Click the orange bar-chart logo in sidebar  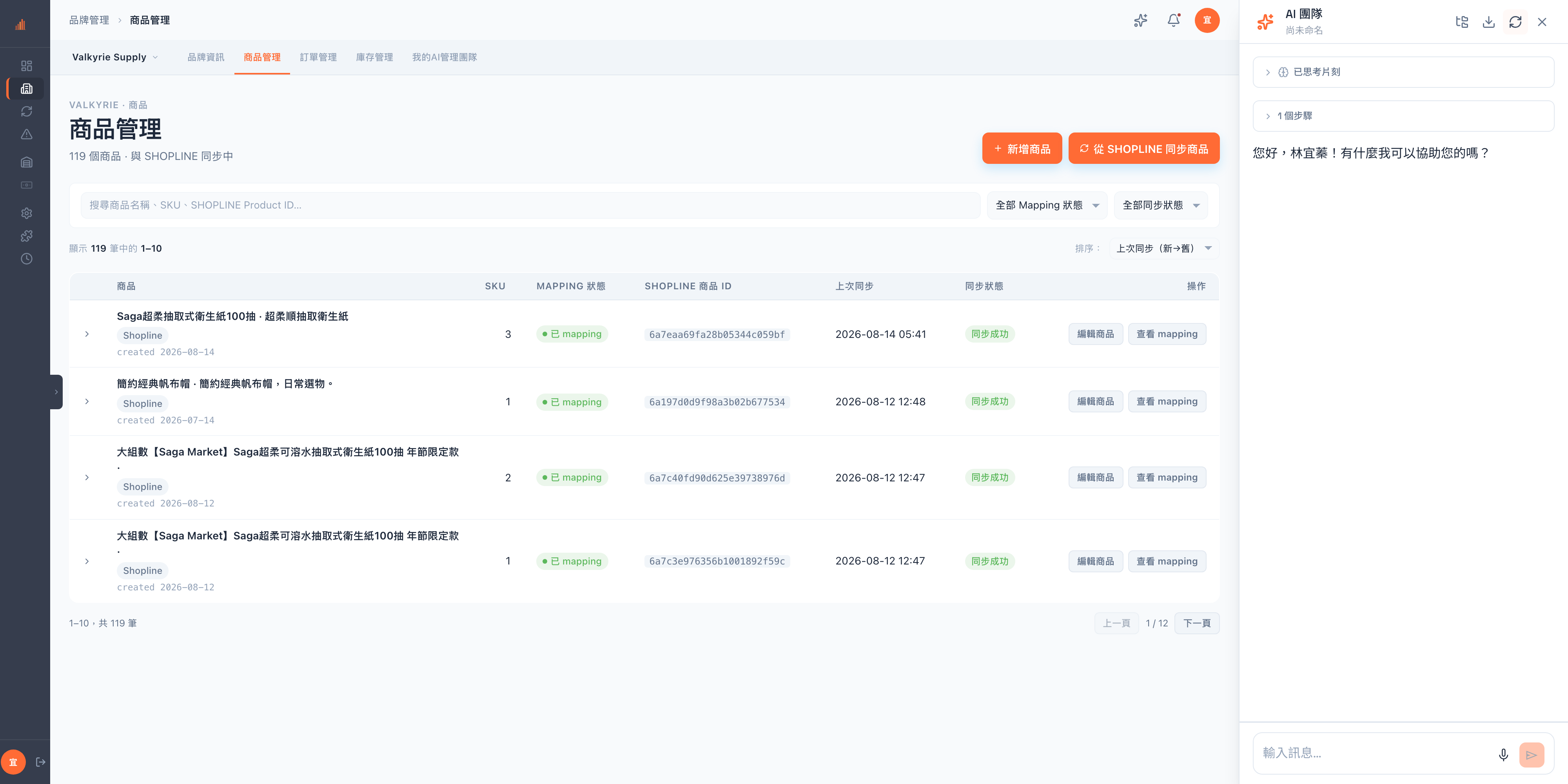[x=21, y=24]
